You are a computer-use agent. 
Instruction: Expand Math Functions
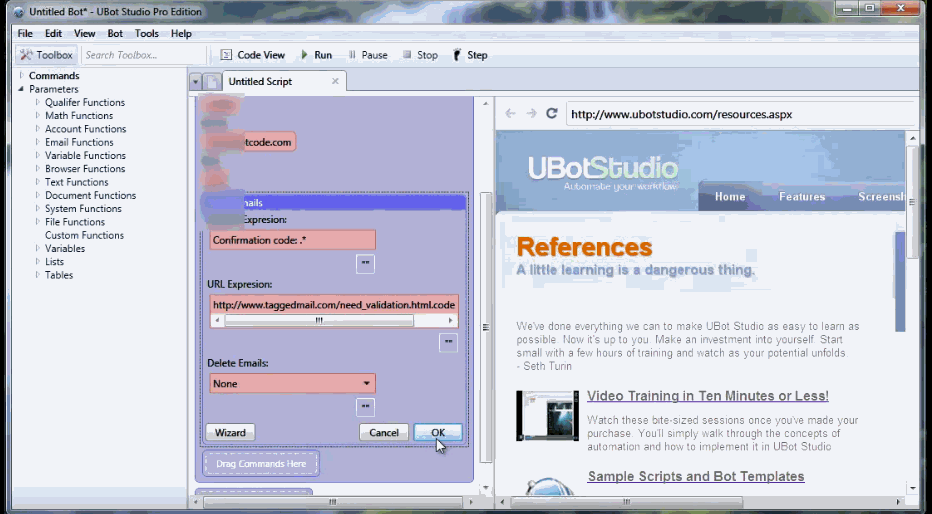37,115
